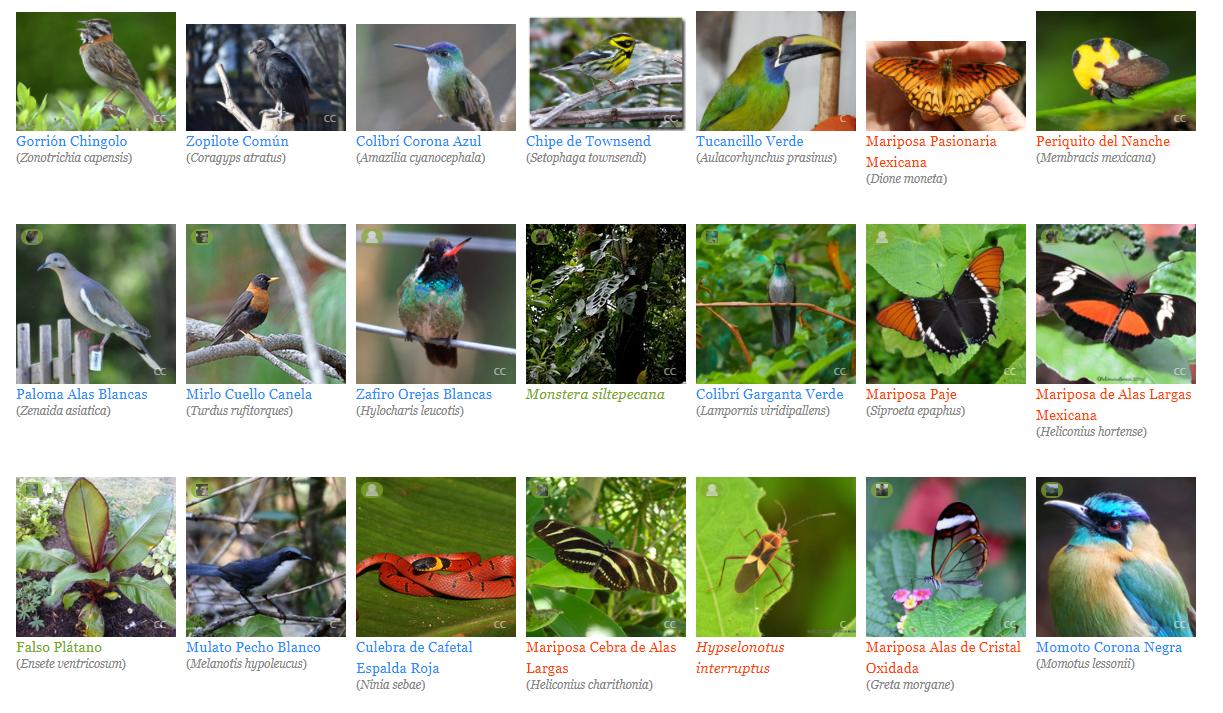1223x713 pixels.
Task: Open the Colibrí Corona Azul hummingbird thumbnail
Action: point(436,77)
